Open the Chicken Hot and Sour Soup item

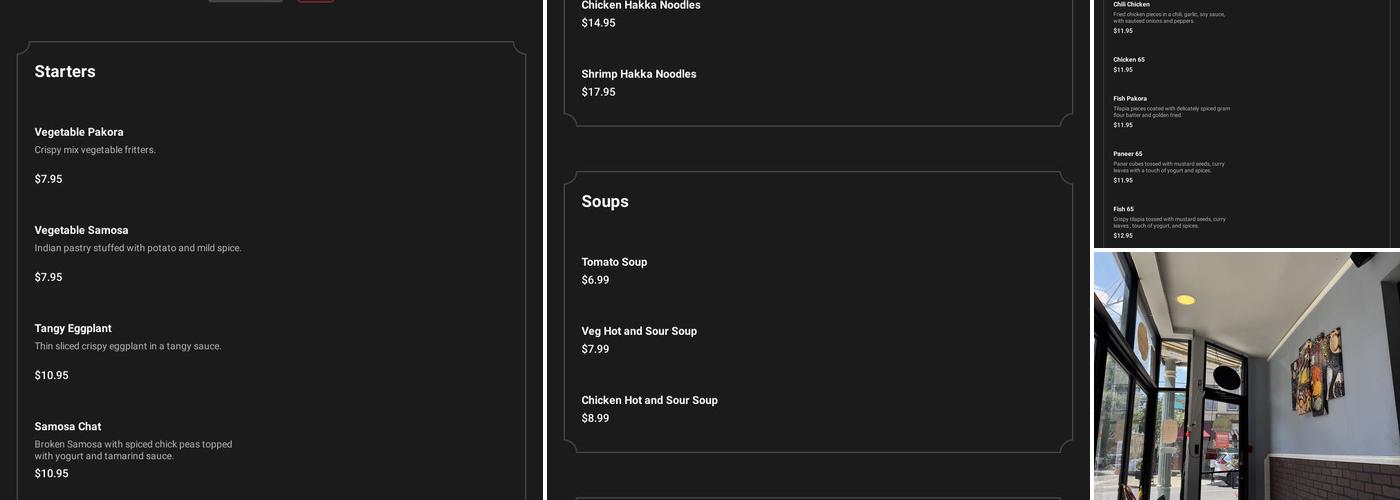coord(650,400)
